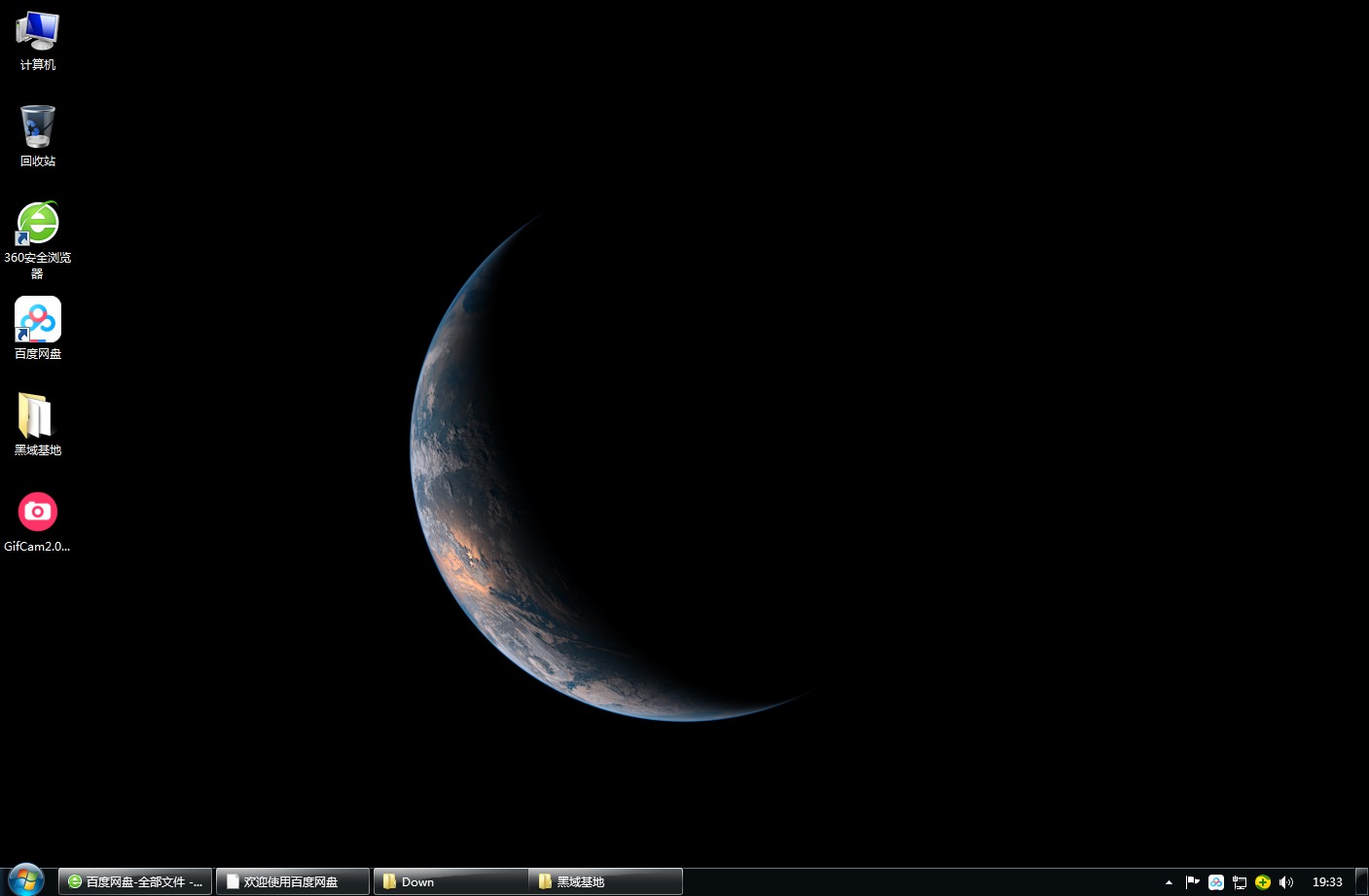This screenshot has width=1369, height=896.
Task: Switch to the Down folder taskbar window
Action: pyautogui.click(x=450, y=881)
